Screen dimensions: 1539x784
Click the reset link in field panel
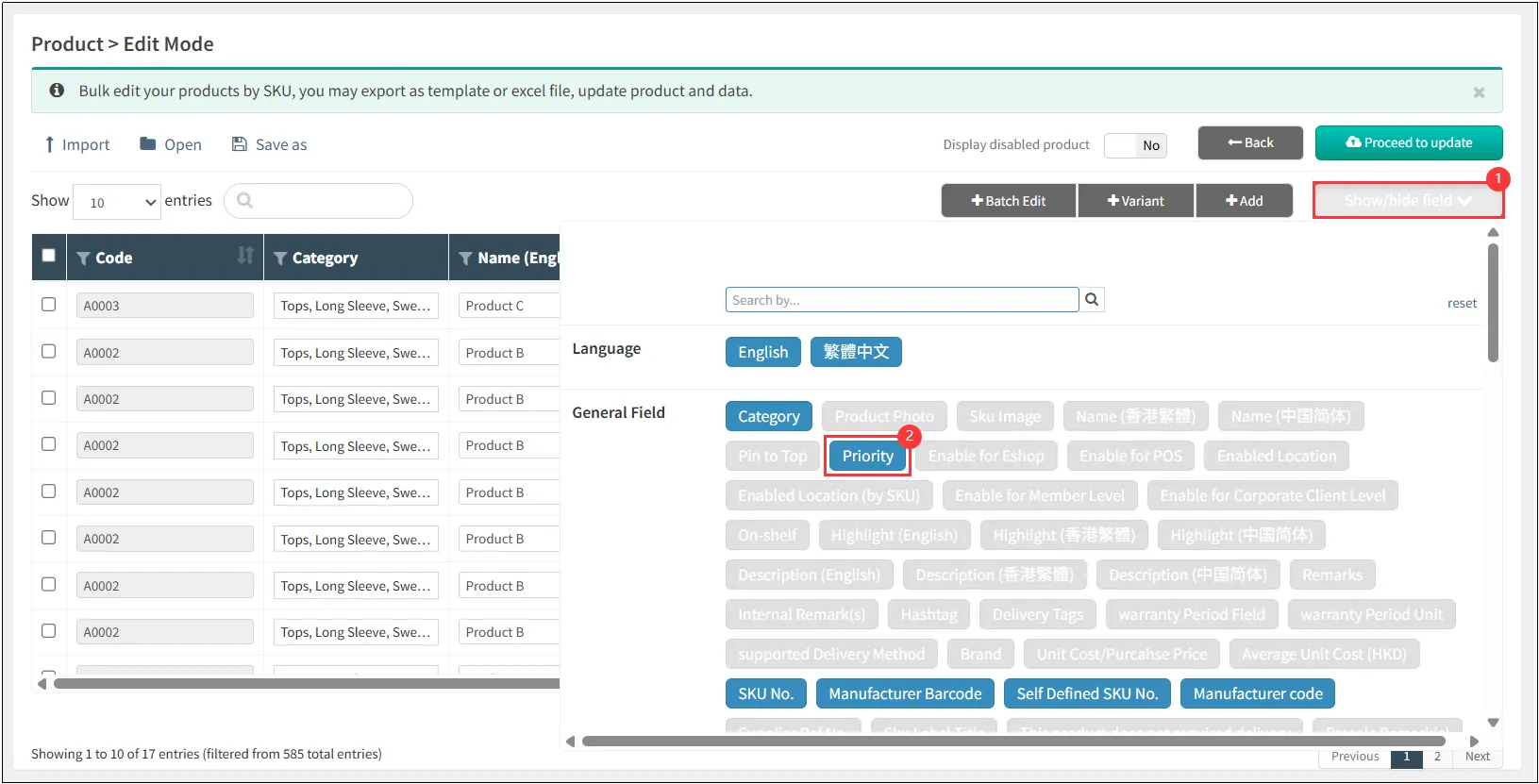coord(1462,303)
